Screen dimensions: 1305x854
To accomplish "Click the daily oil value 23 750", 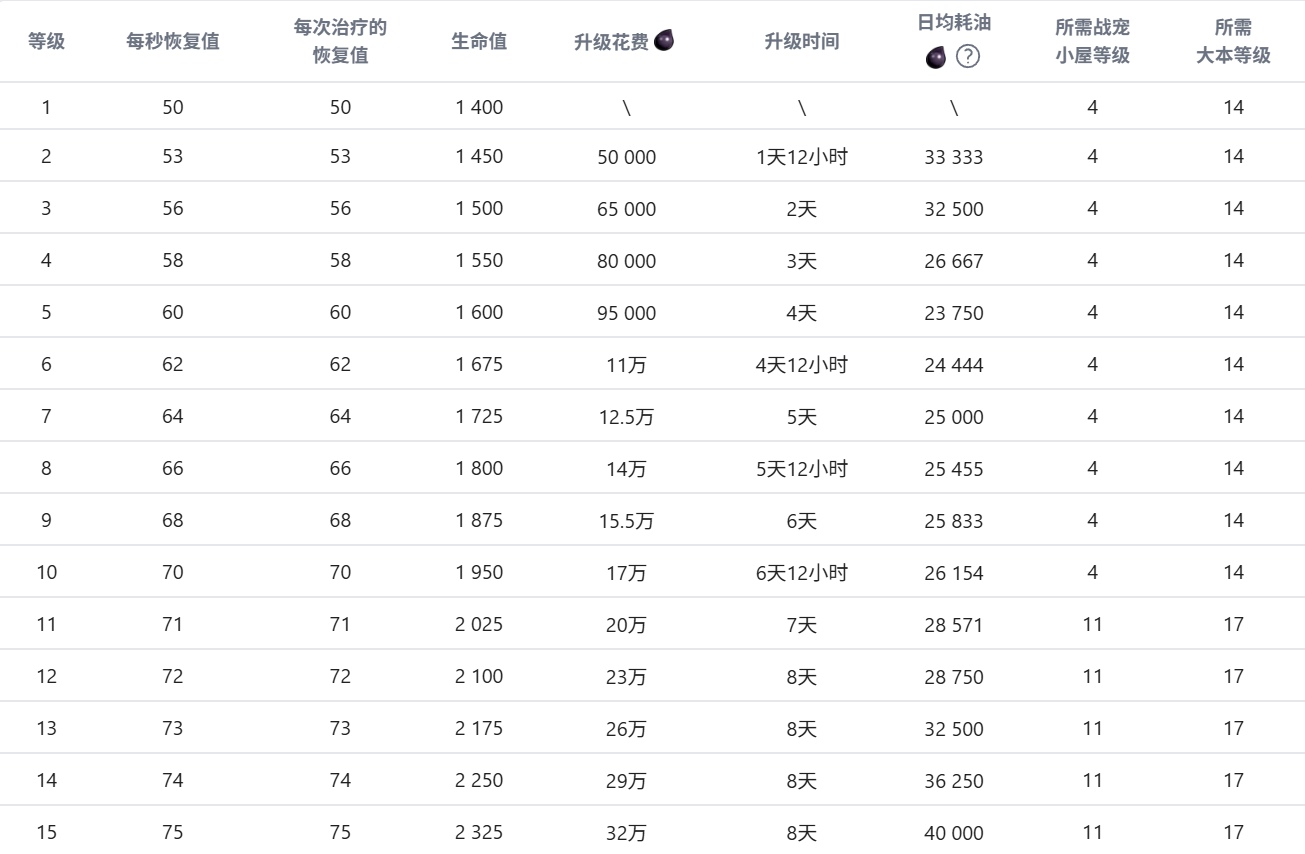I will 954,313.
